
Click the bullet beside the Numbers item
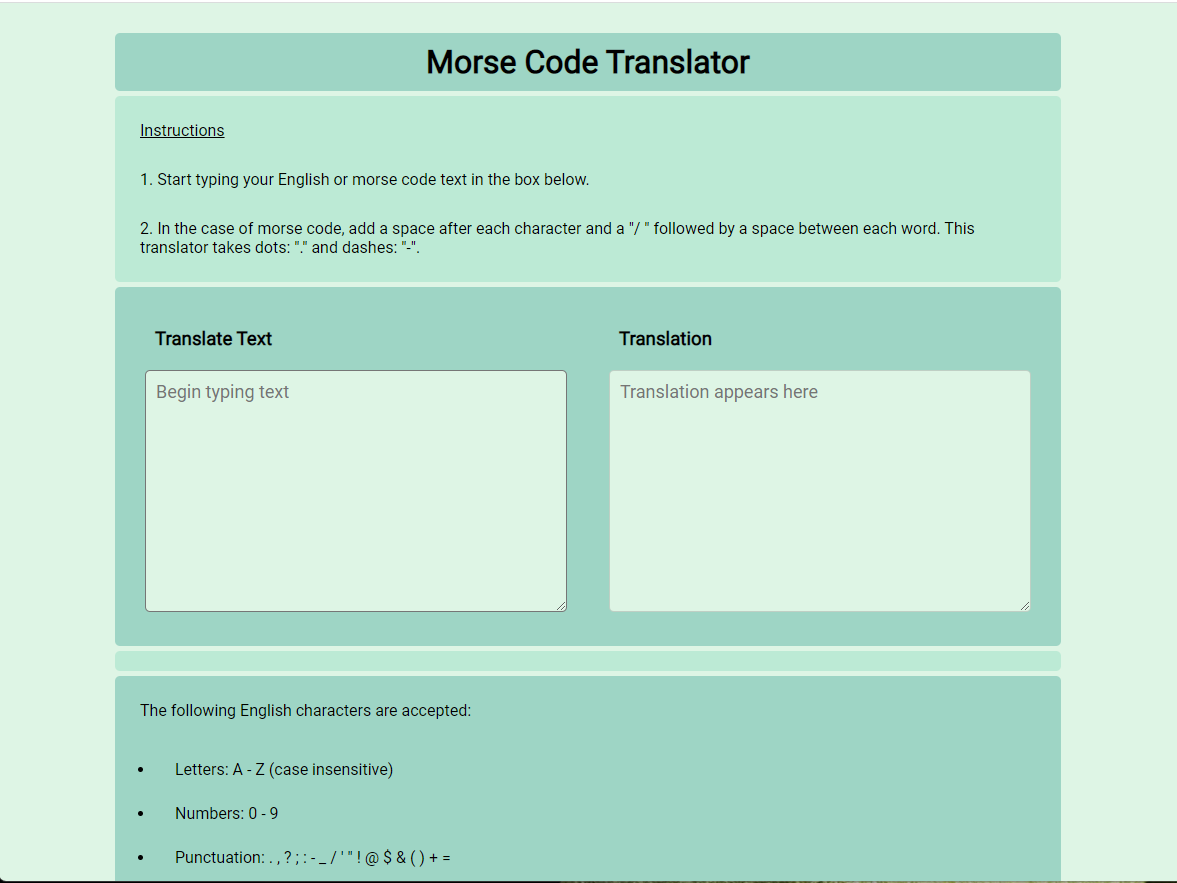(141, 814)
